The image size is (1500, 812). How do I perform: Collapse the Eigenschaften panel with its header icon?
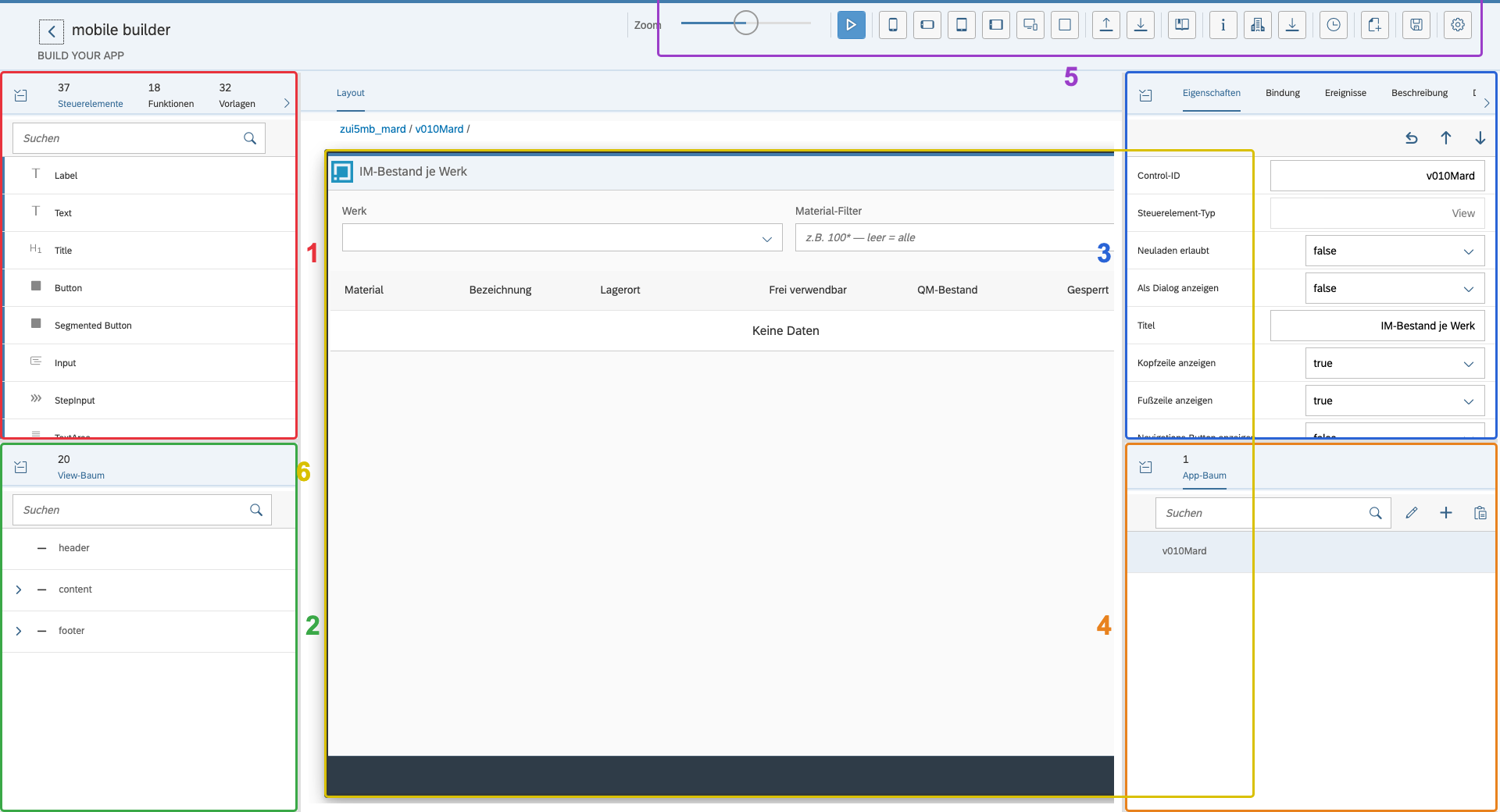point(1146,95)
